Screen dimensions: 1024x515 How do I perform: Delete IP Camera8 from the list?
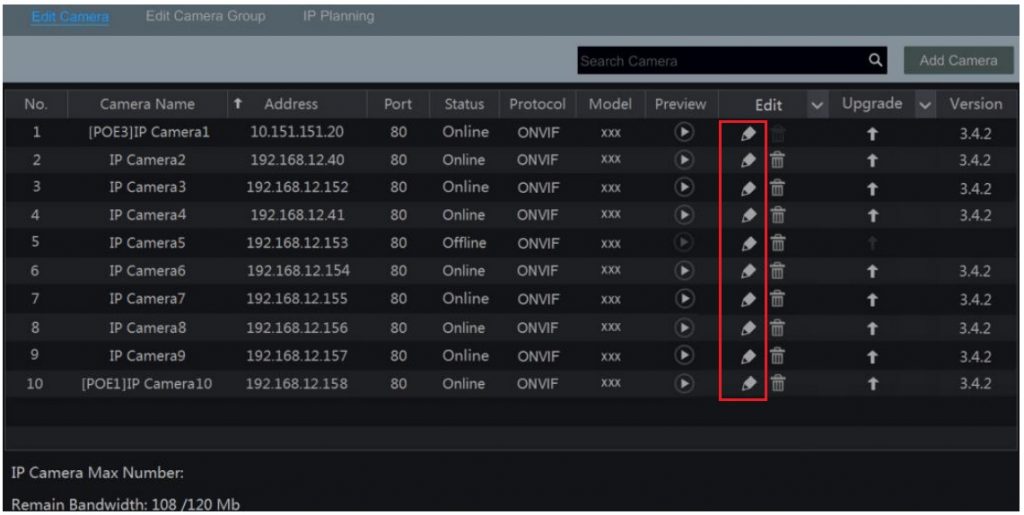point(777,328)
